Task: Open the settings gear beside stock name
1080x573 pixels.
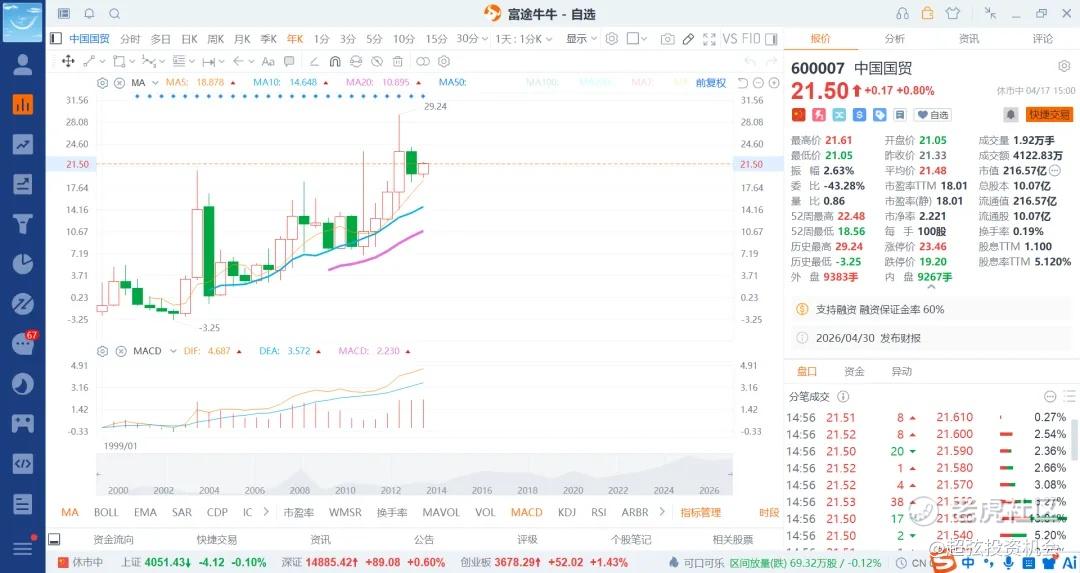Action: [1064, 68]
